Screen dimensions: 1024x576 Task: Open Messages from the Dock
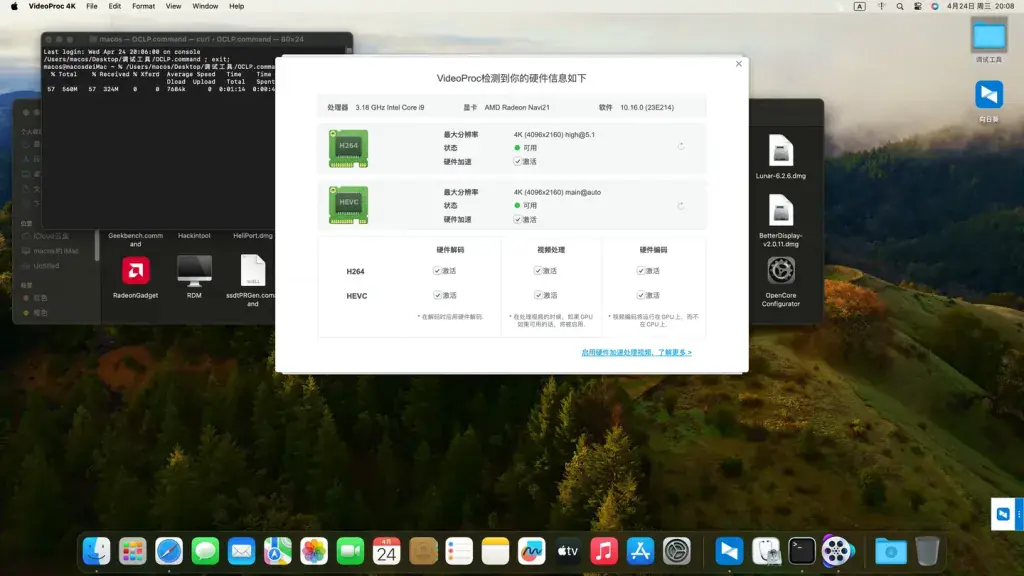click(x=205, y=551)
